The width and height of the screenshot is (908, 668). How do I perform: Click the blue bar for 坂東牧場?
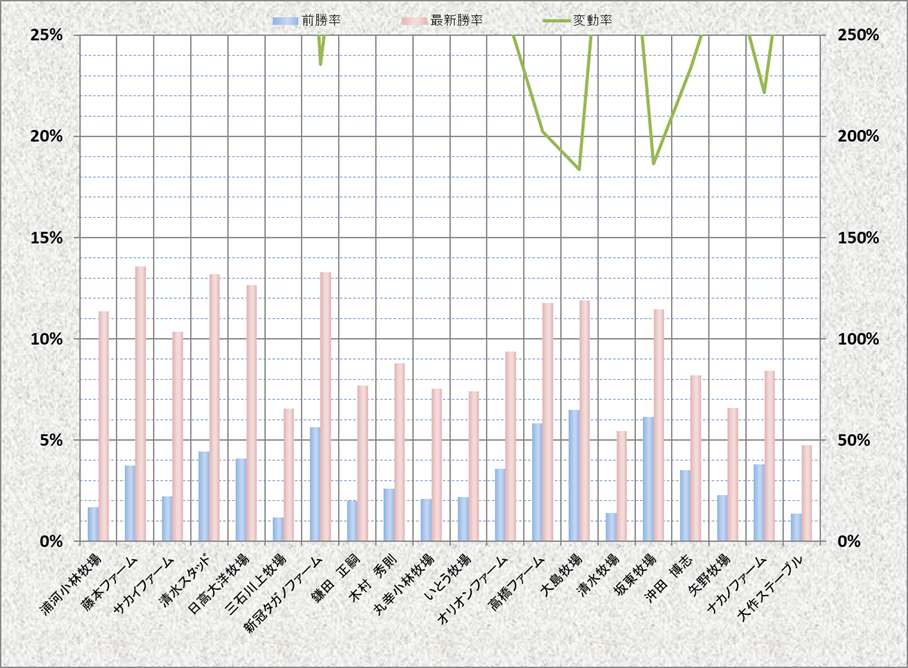coord(648,478)
